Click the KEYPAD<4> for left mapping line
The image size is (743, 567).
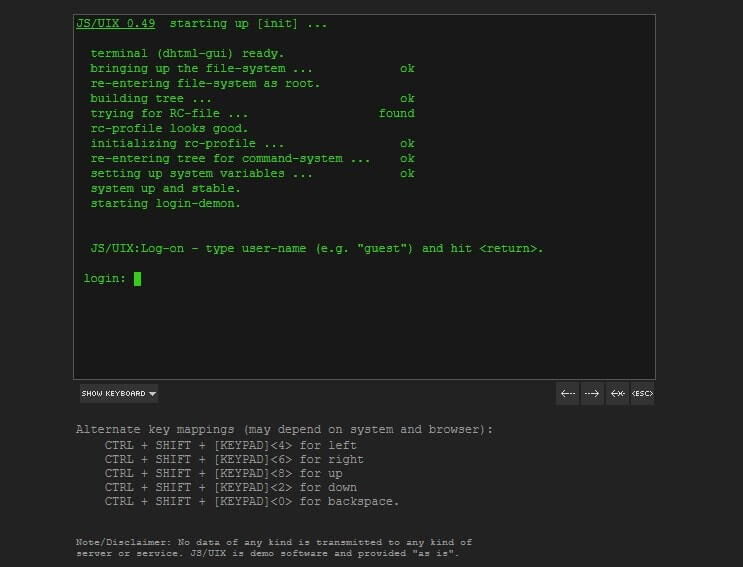230,446
